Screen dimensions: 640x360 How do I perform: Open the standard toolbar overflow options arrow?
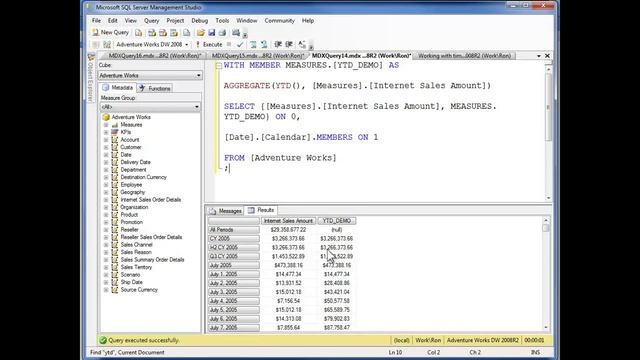point(245,34)
